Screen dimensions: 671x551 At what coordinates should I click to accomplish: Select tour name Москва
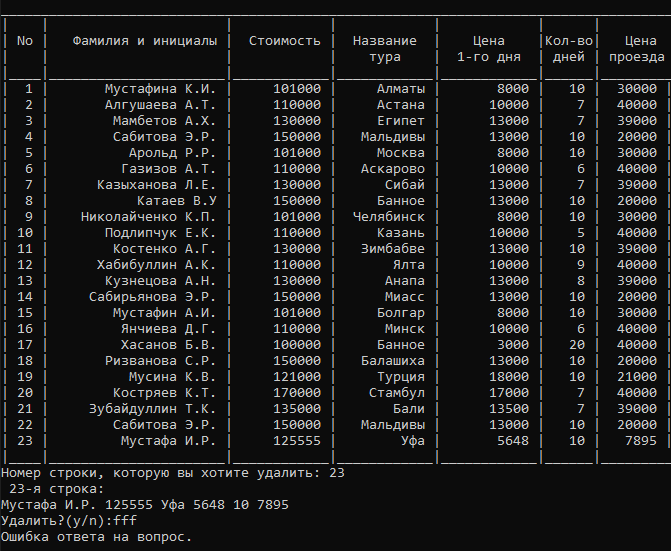pos(401,153)
